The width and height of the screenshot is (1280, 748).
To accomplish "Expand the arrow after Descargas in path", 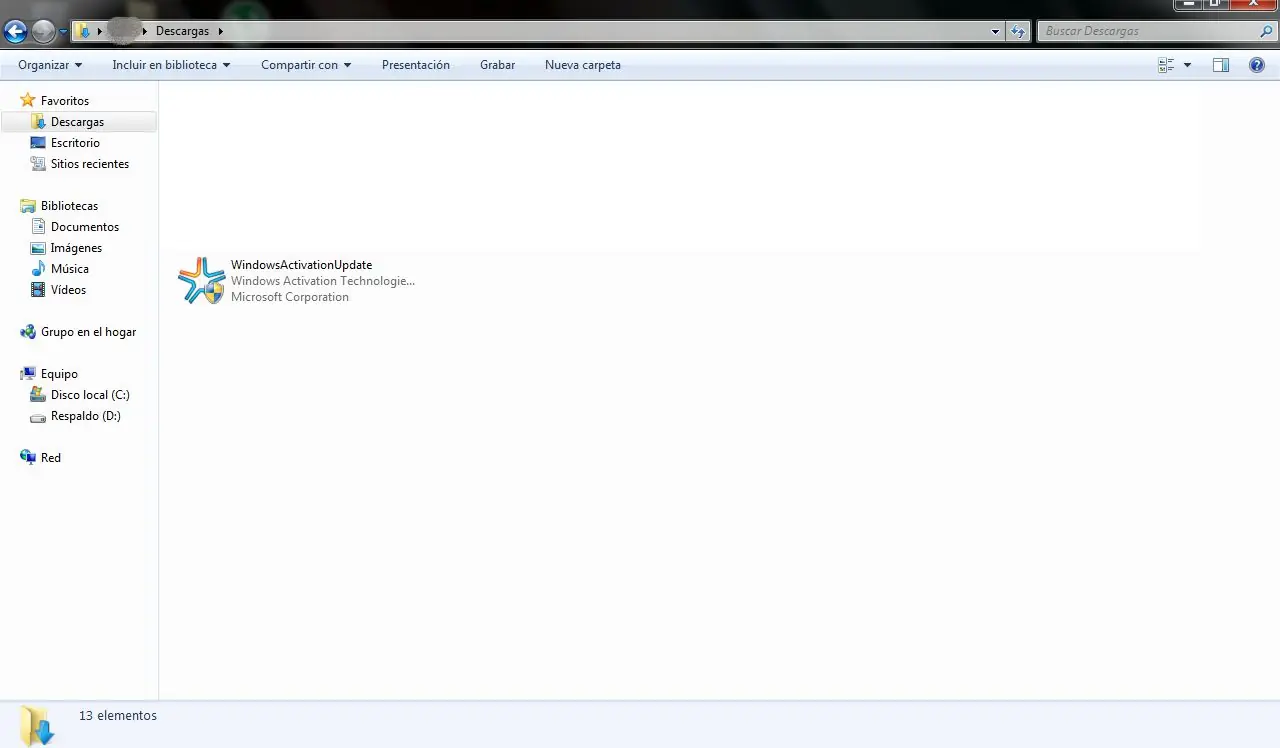I will pos(220,31).
